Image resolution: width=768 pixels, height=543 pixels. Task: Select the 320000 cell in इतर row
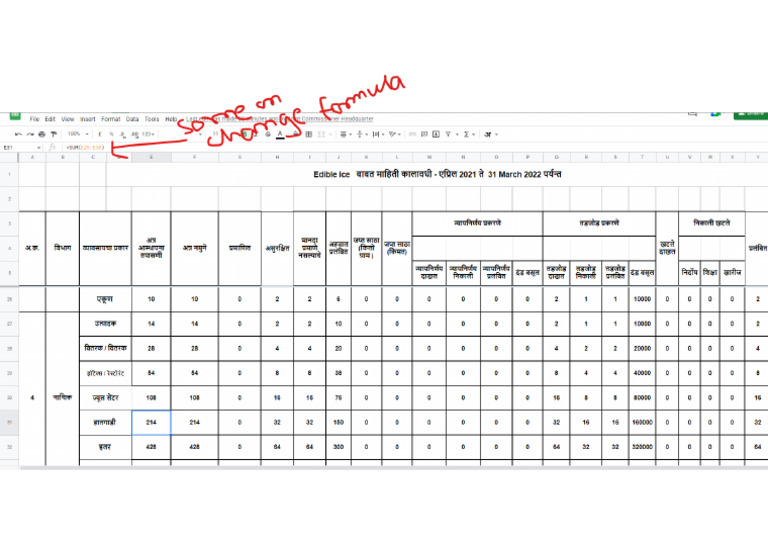pyautogui.click(x=642, y=447)
